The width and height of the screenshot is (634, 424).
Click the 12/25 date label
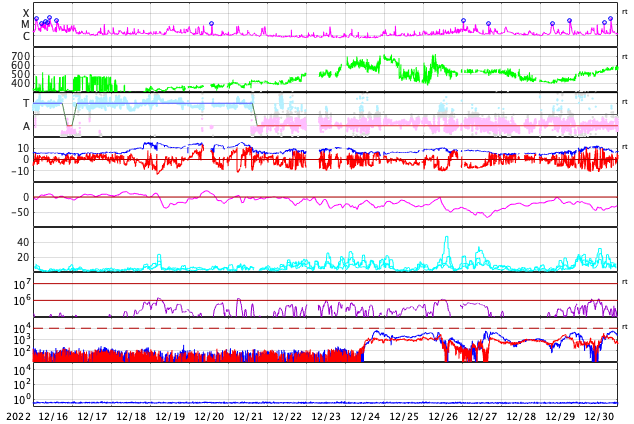point(404,416)
